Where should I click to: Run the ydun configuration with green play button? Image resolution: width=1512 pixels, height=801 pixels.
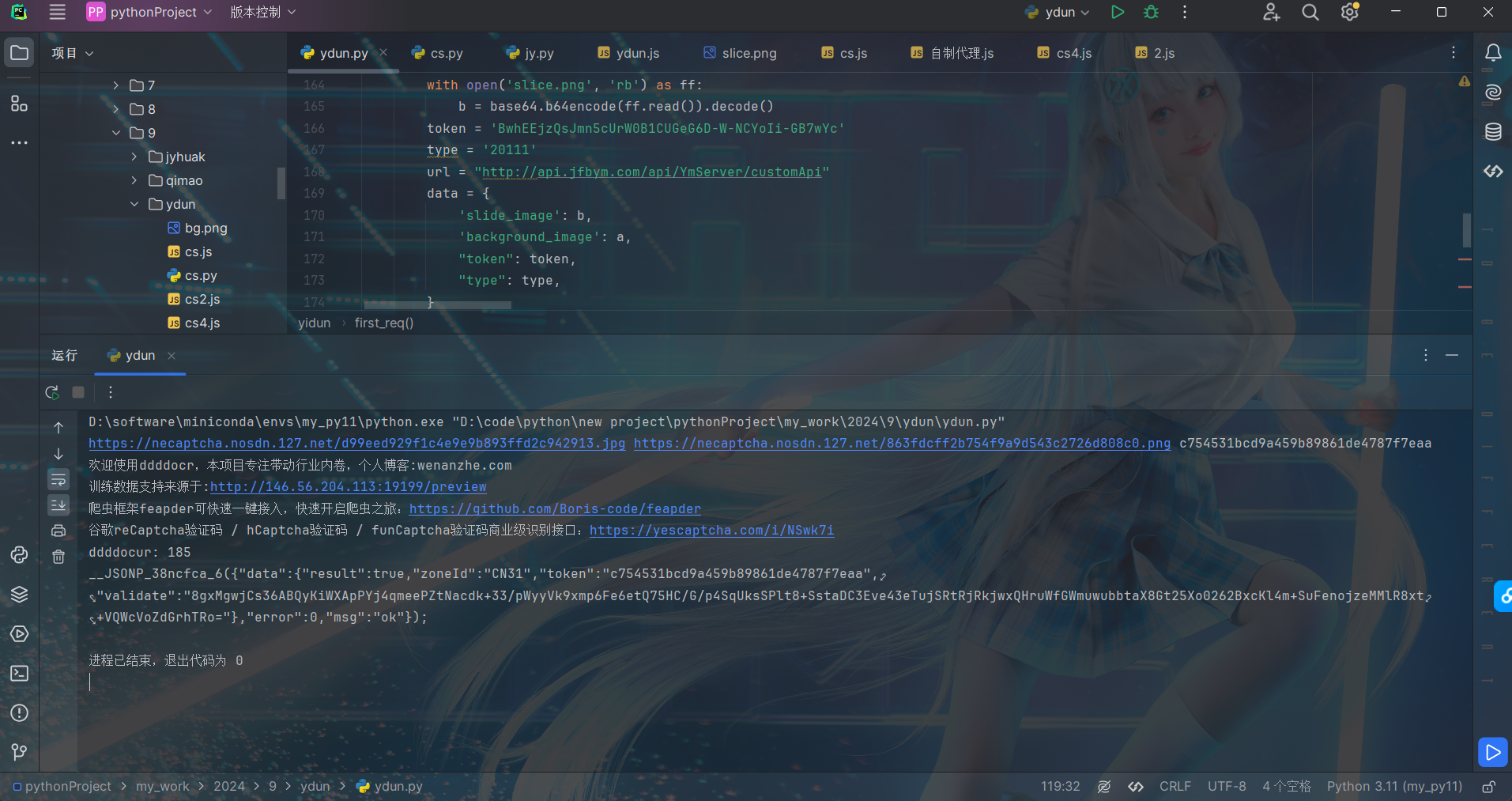[x=1117, y=12]
